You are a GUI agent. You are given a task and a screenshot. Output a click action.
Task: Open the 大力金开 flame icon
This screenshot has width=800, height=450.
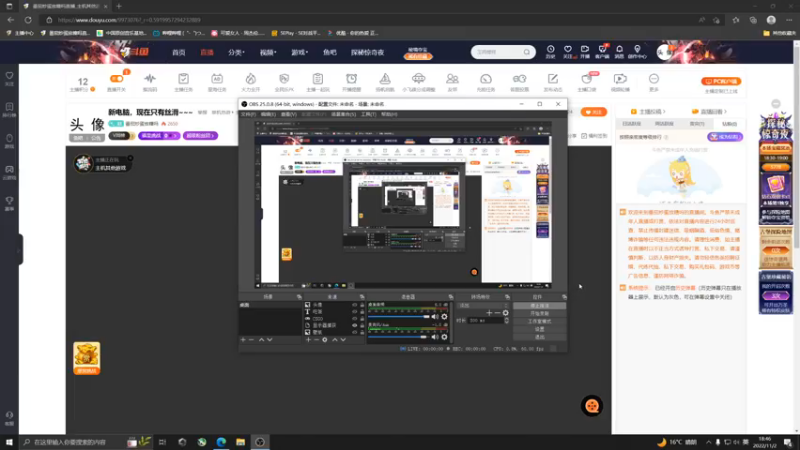pyautogui.click(x=251, y=79)
